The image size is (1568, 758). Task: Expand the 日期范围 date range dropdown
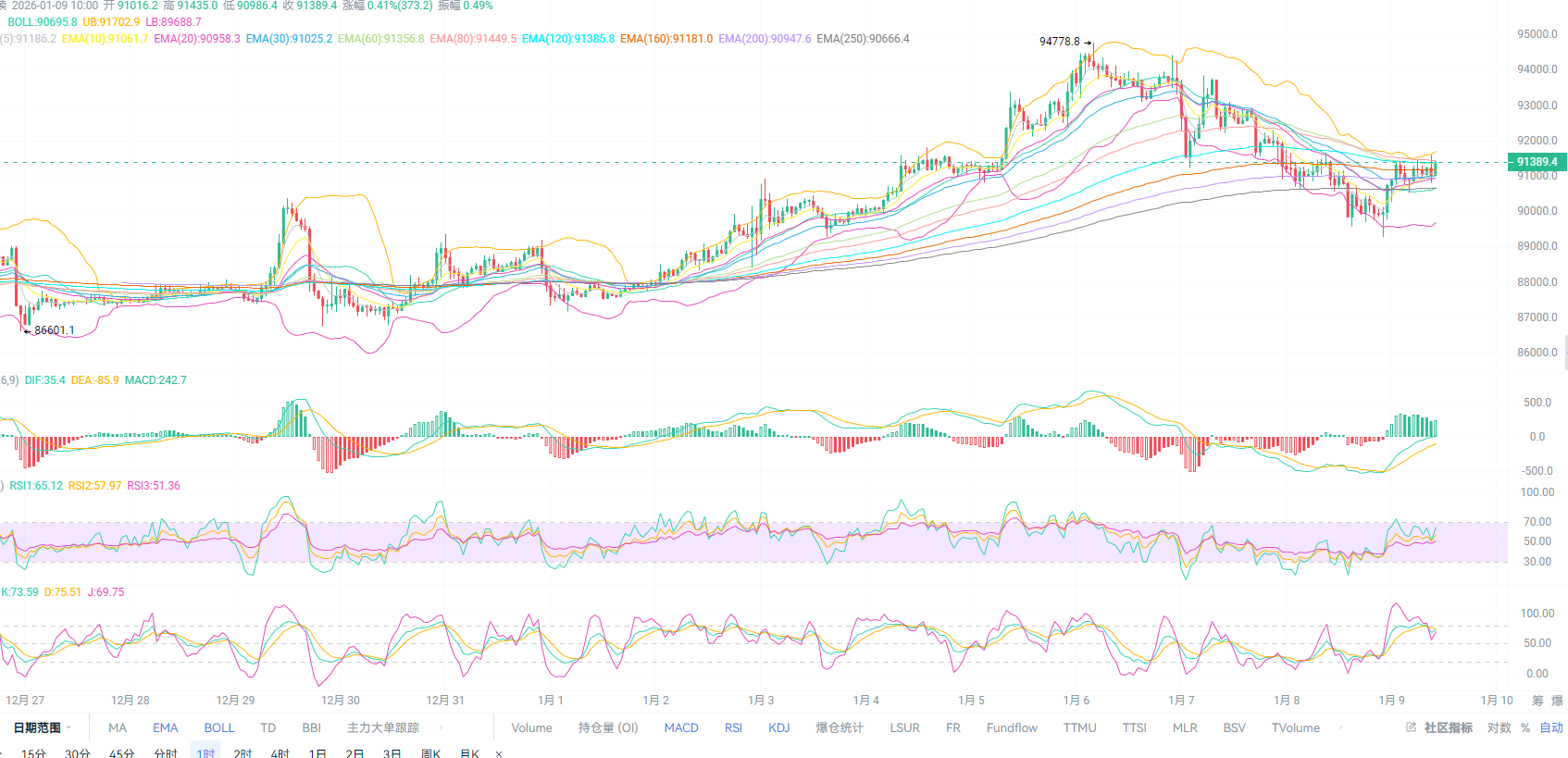pyautogui.click(x=43, y=727)
